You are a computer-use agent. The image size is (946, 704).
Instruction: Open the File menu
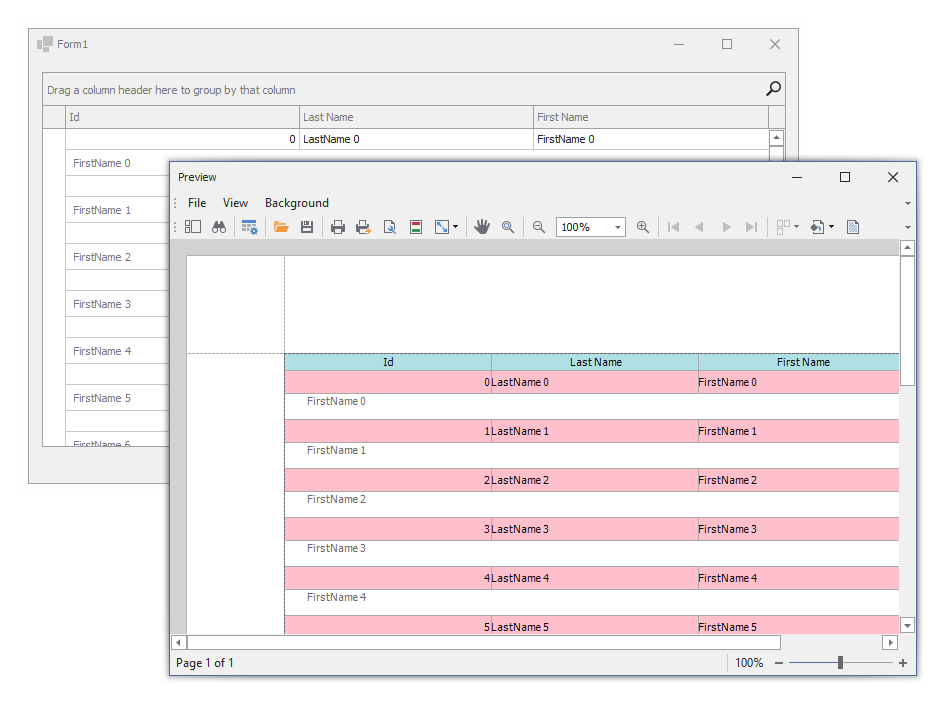coord(197,203)
